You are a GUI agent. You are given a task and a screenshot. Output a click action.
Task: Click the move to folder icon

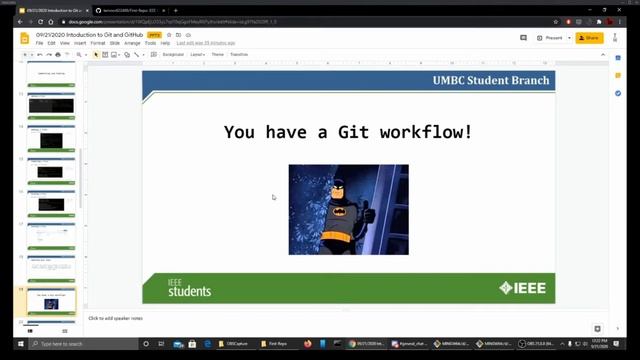click(x=178, y=35)
